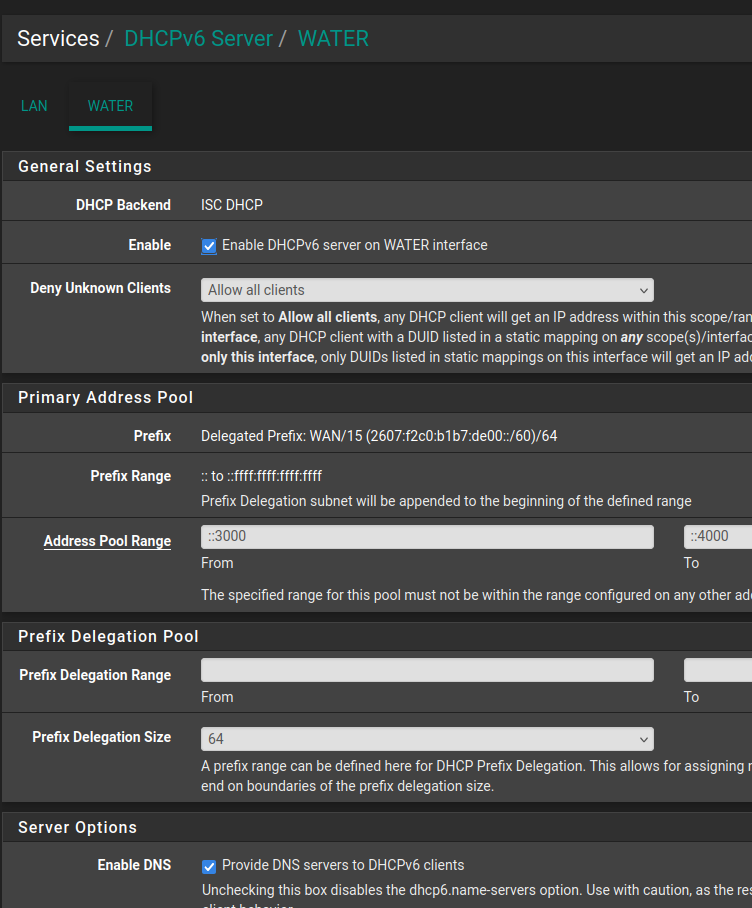The width and height of the screenshot is (752, 908).
Task: Click the General Settings section header
Action: point(85,166)
